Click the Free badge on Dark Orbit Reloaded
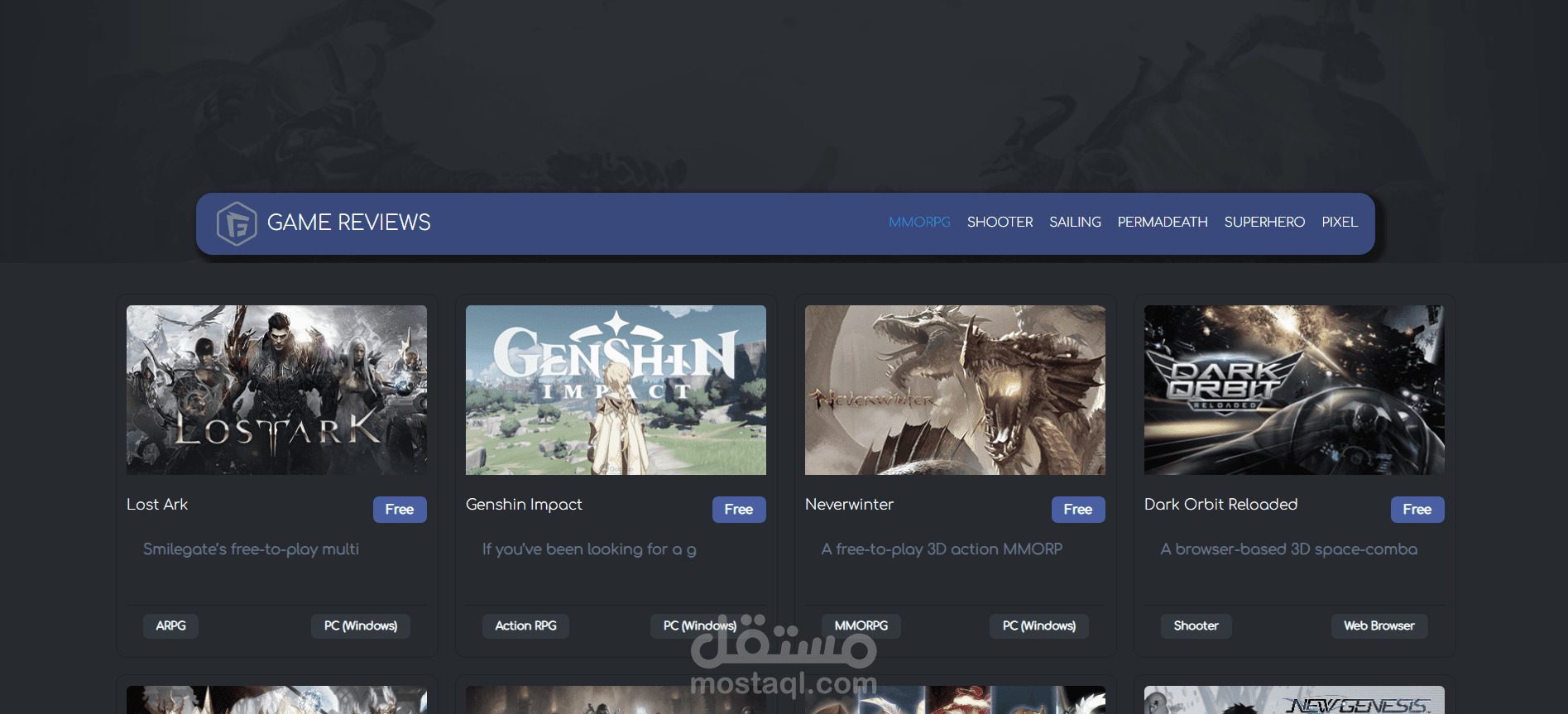 (x=1417, y=510)
